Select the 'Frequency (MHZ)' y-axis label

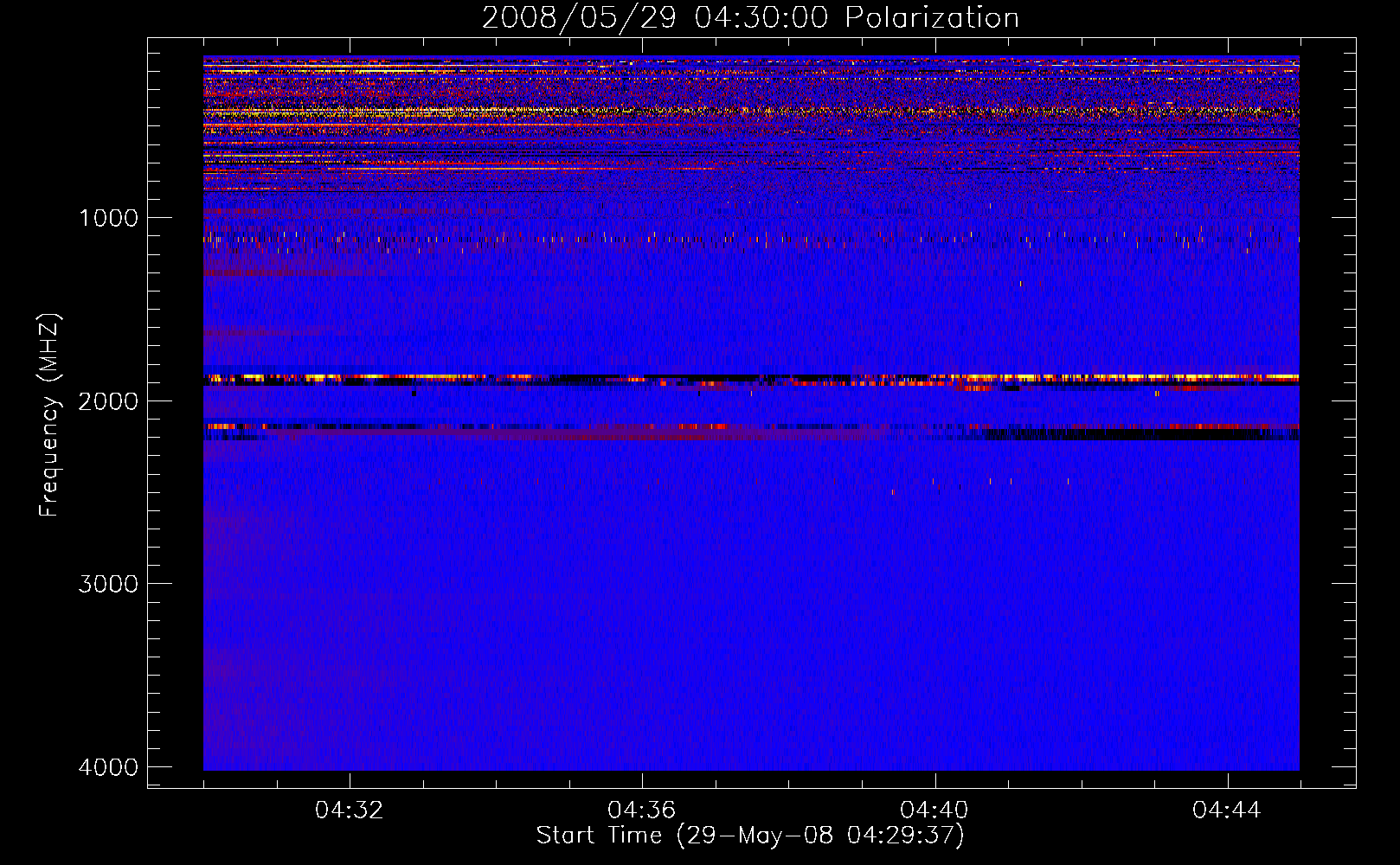tap(50, 415)
